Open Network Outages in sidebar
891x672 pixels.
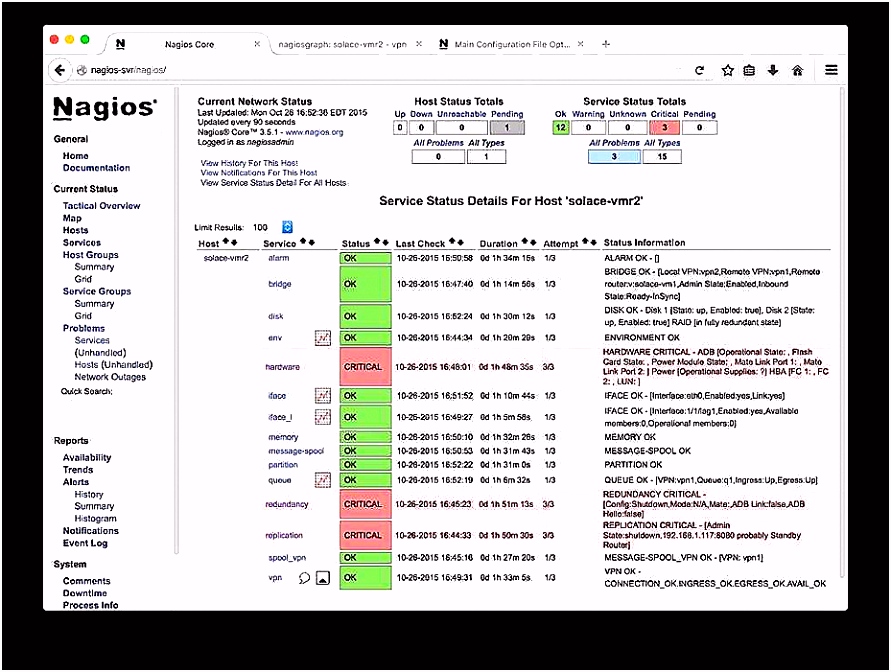click(110, 377)
